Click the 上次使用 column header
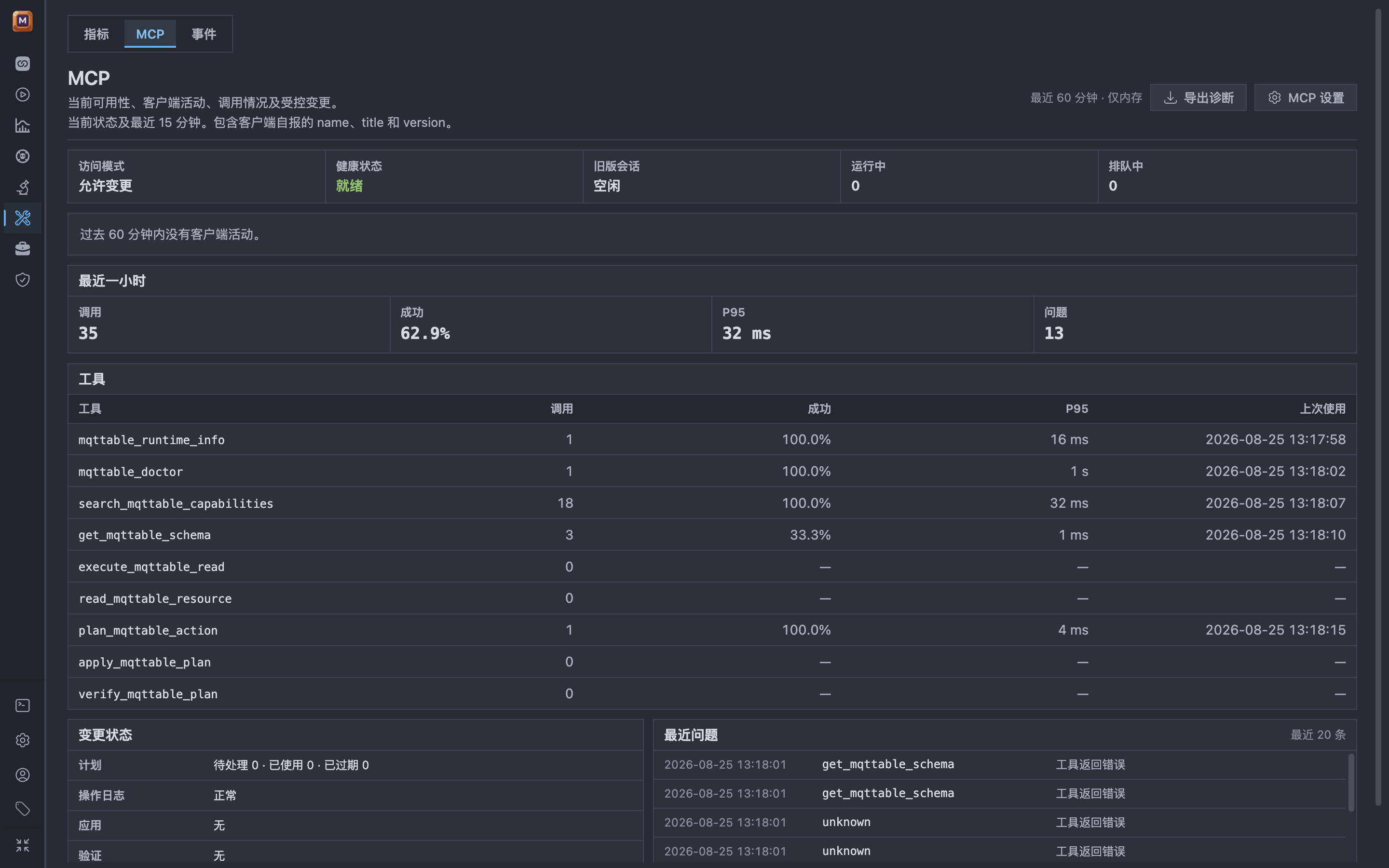The width and height of the screenshot is (1389, 868). tap(1323, 409)
